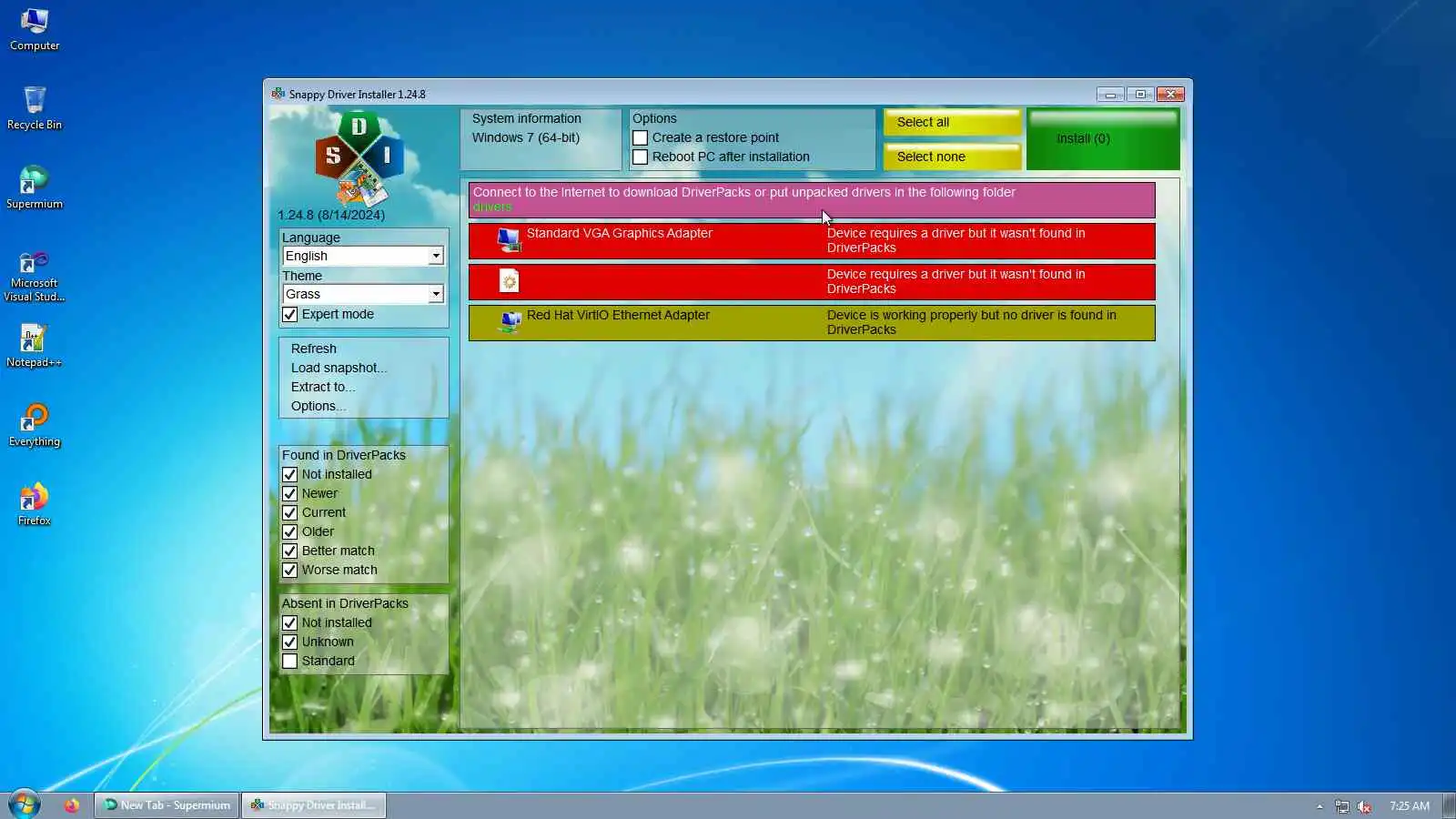
Task: Uncheck the Newer drivers filter
Action: pyautogui.click(x=290, y=494)
